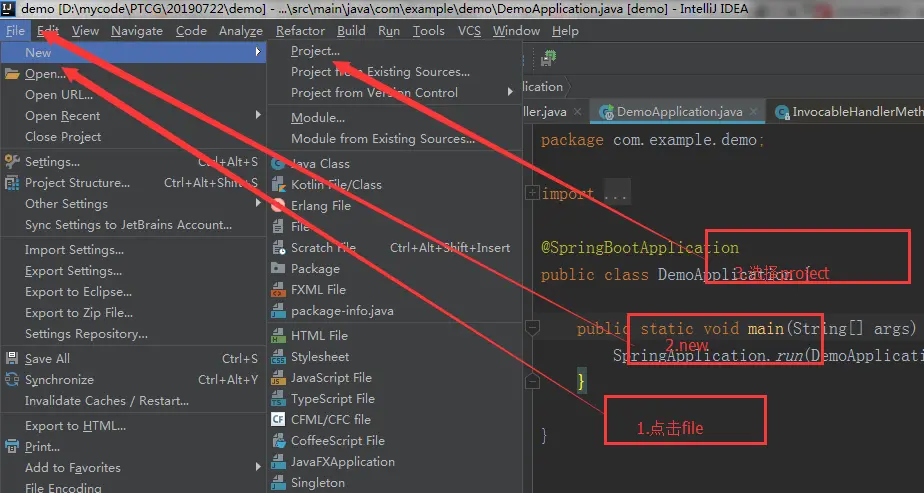This screenshot has height=493, width=924.
Task: Switch to the DemoApplication.java tab
Action: pos(678,111)
